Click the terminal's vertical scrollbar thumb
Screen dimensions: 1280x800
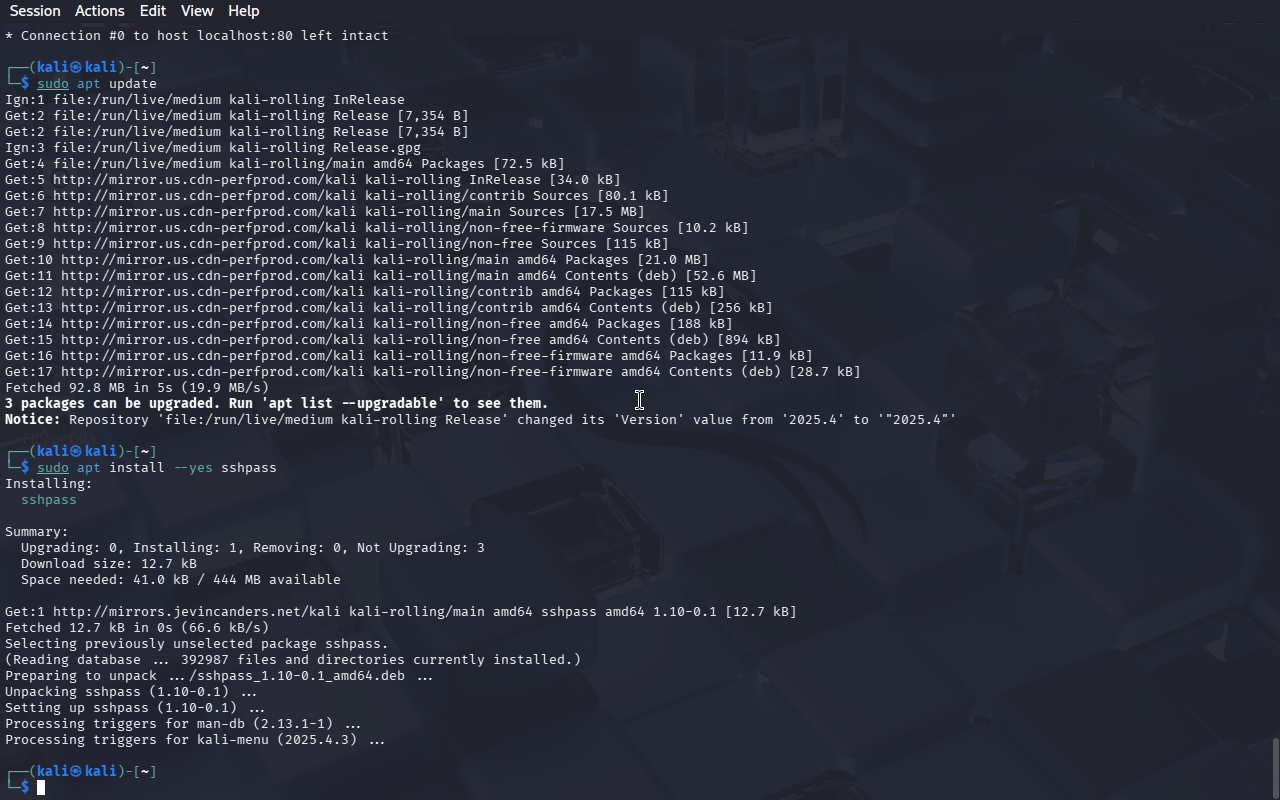(x=1275, y=767)
